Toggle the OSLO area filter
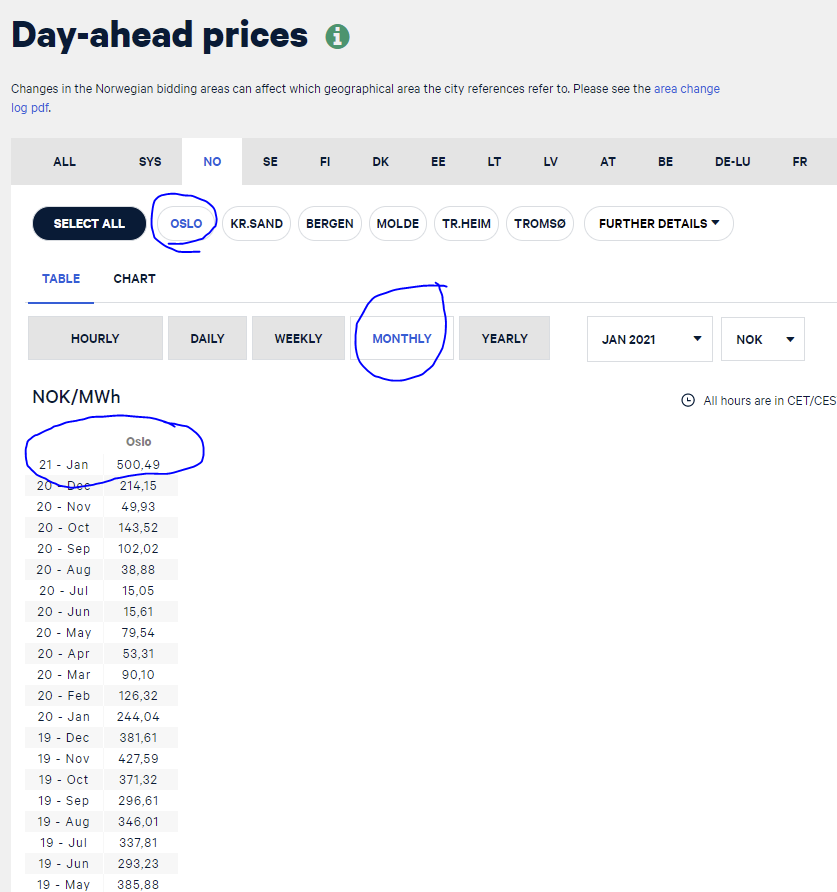Image resolution: width=837 pixels, height=892 pixels. tap(186, 224)
